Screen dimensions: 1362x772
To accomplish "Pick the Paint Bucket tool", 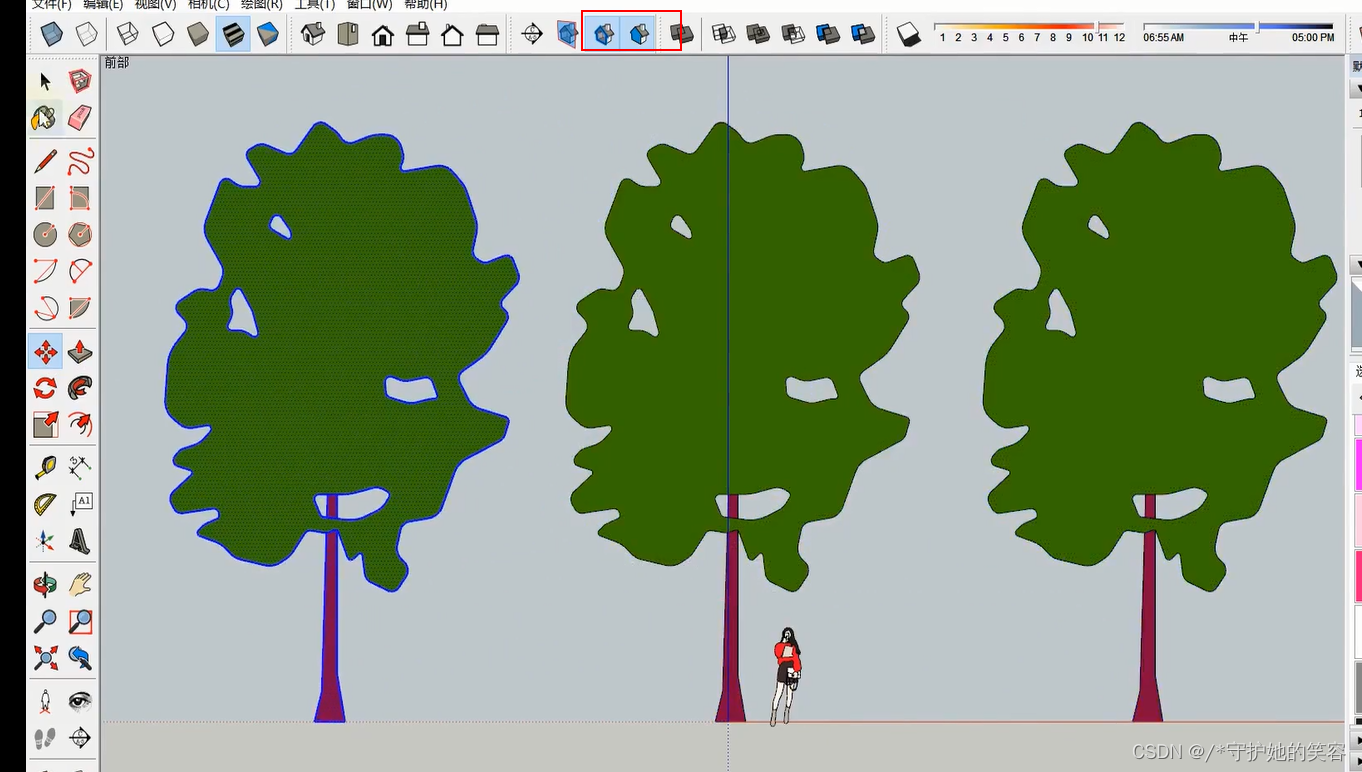I will [x=45, y=118].
